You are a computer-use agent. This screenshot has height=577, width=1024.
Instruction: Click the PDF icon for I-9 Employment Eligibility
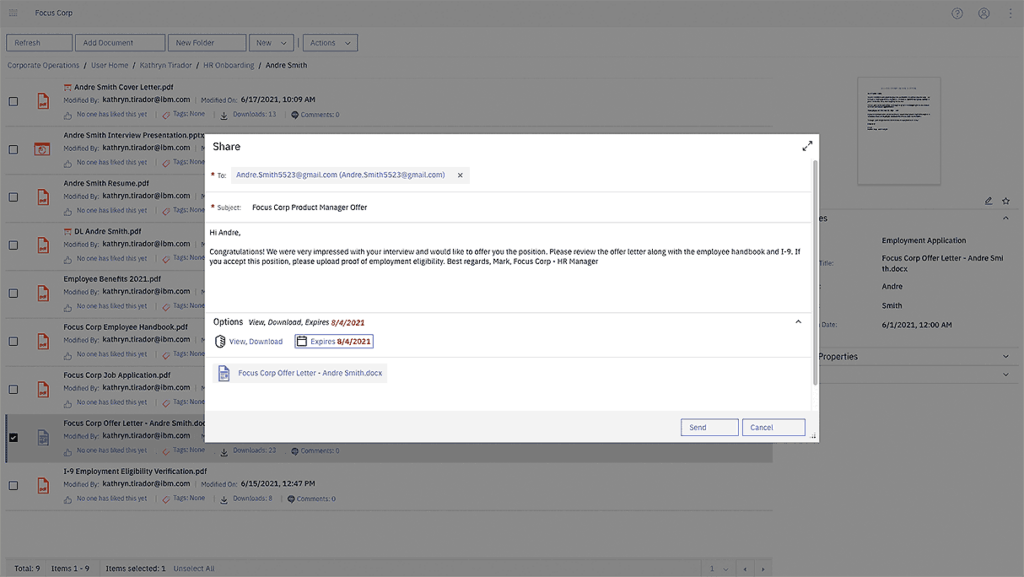pos(43,486)
